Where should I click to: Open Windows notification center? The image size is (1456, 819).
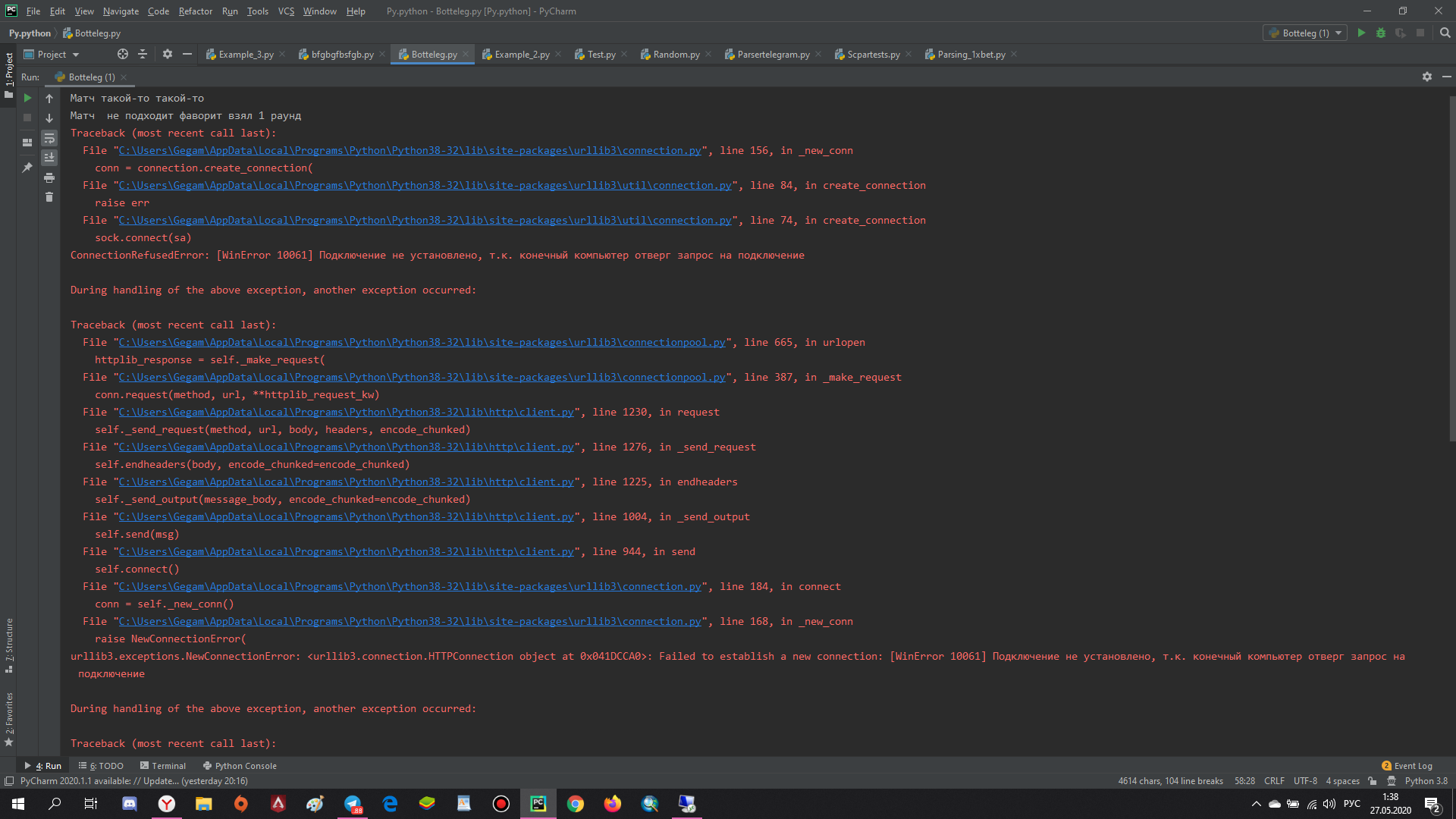(1432, 804)
